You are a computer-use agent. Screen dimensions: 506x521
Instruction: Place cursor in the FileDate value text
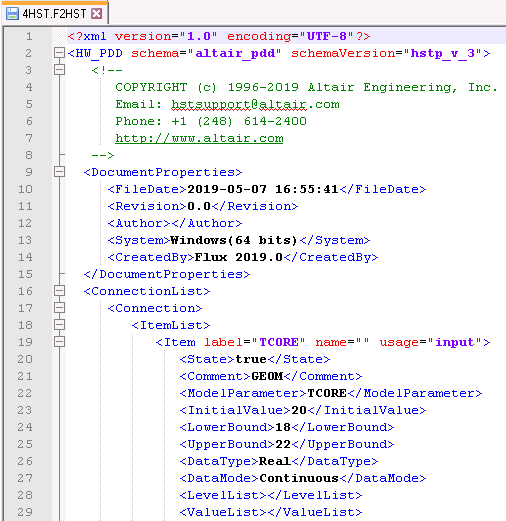[x=263, y=189]
